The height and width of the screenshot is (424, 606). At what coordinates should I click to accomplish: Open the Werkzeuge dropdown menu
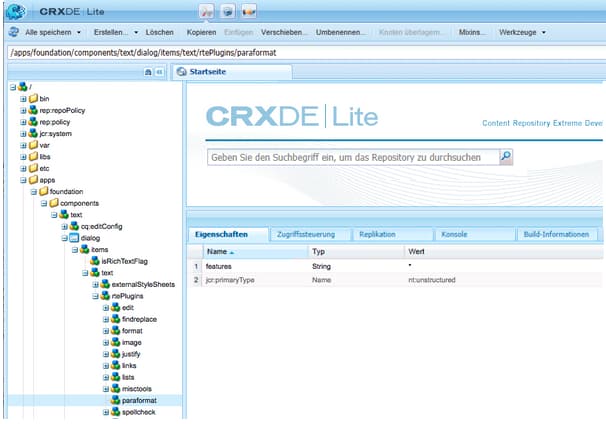(522, 32)
